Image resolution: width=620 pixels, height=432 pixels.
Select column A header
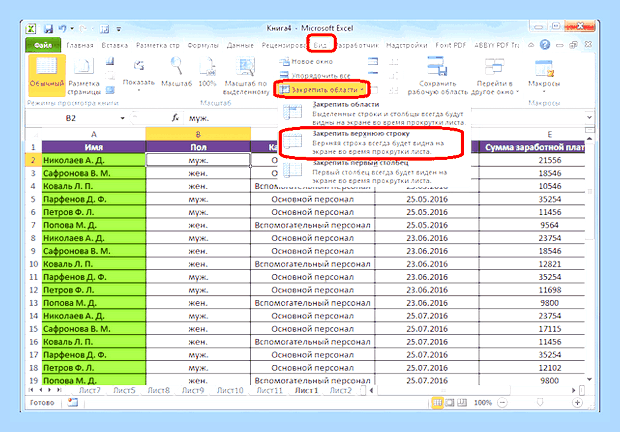coord(94,134)
